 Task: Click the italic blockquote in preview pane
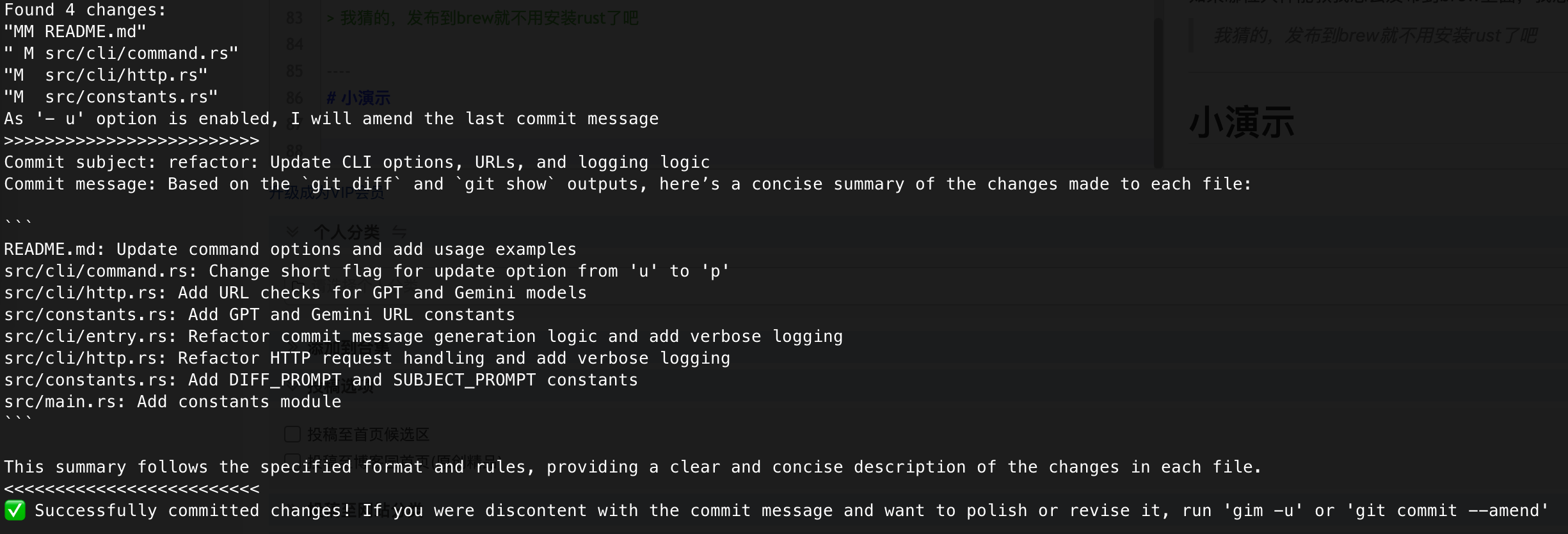[1375, 36]
